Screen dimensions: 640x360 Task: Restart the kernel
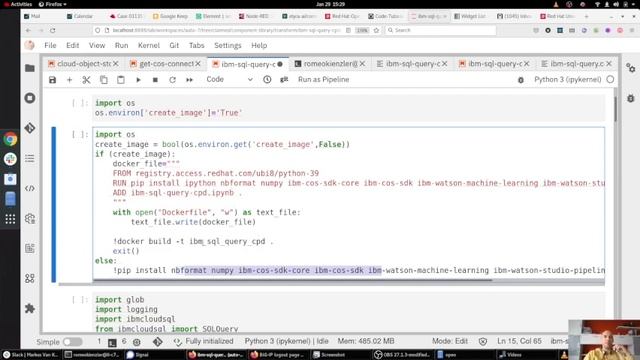coord(172,80)
